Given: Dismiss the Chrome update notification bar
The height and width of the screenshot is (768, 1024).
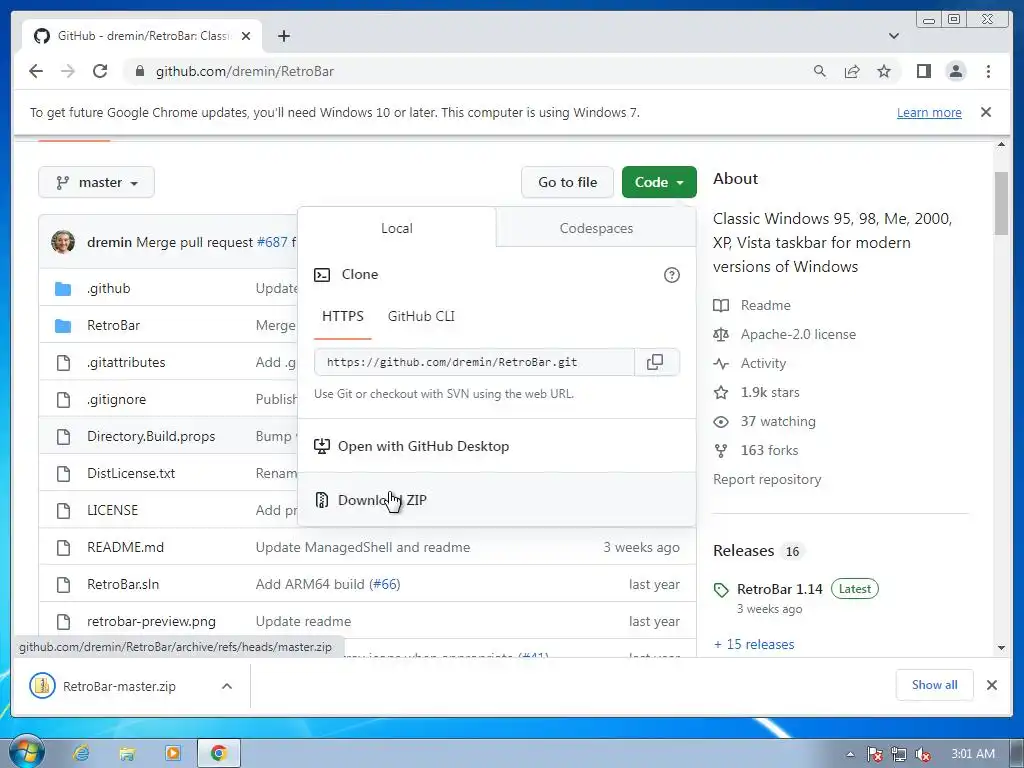Looking at the screenshot, I should coord(985,112).
